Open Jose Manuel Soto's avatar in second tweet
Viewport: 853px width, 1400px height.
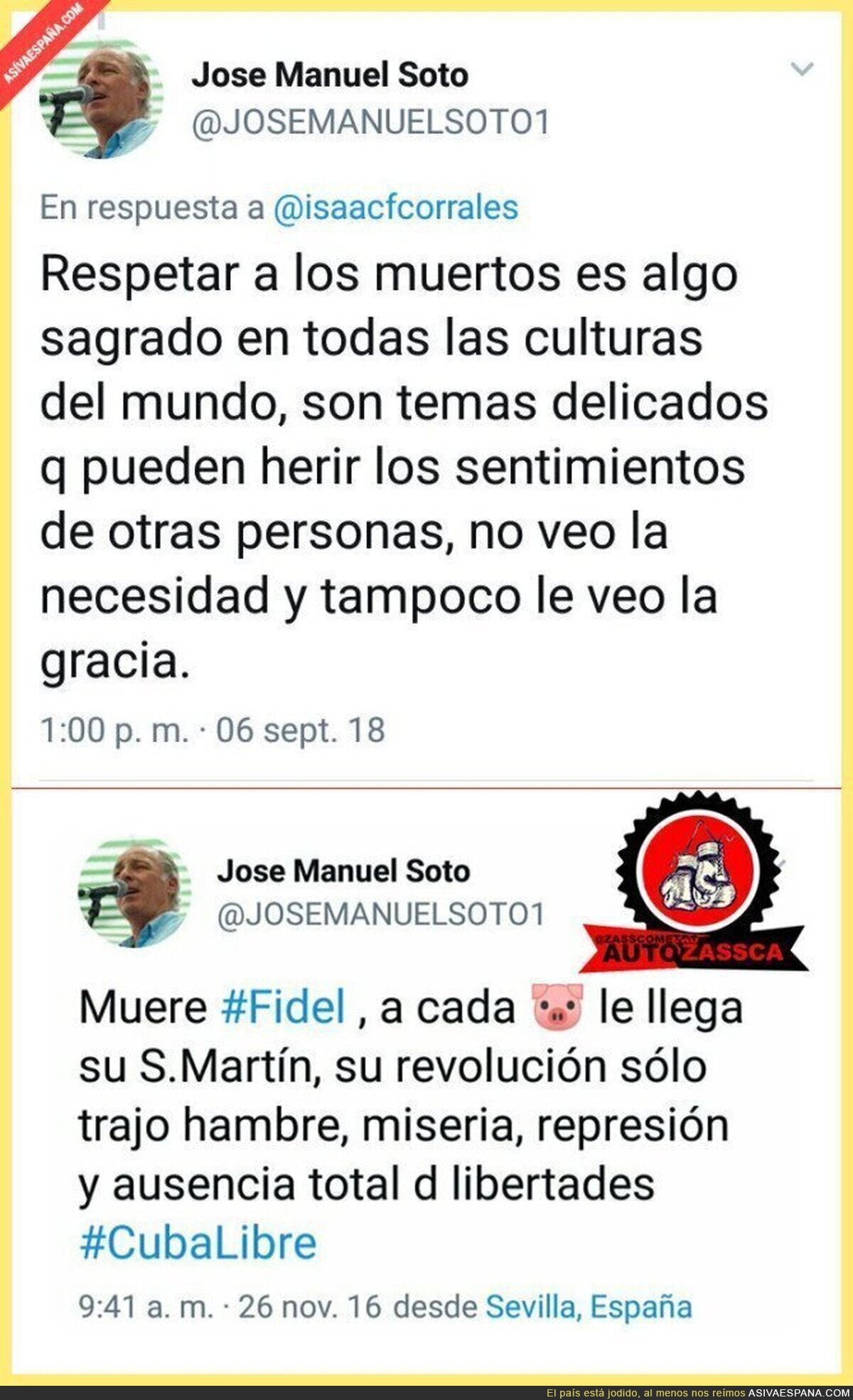tap(134, 893)
